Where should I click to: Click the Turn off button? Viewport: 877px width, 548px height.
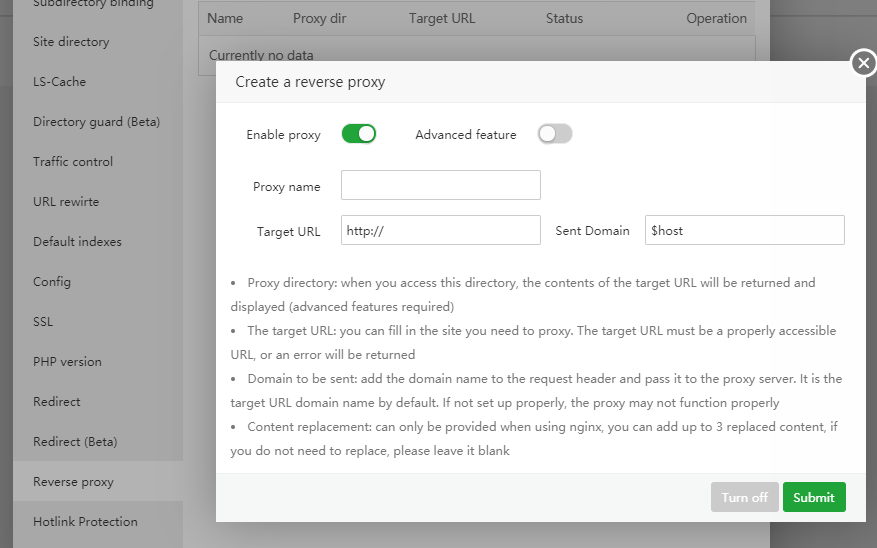pyautogui.click(x=744, y=497)
